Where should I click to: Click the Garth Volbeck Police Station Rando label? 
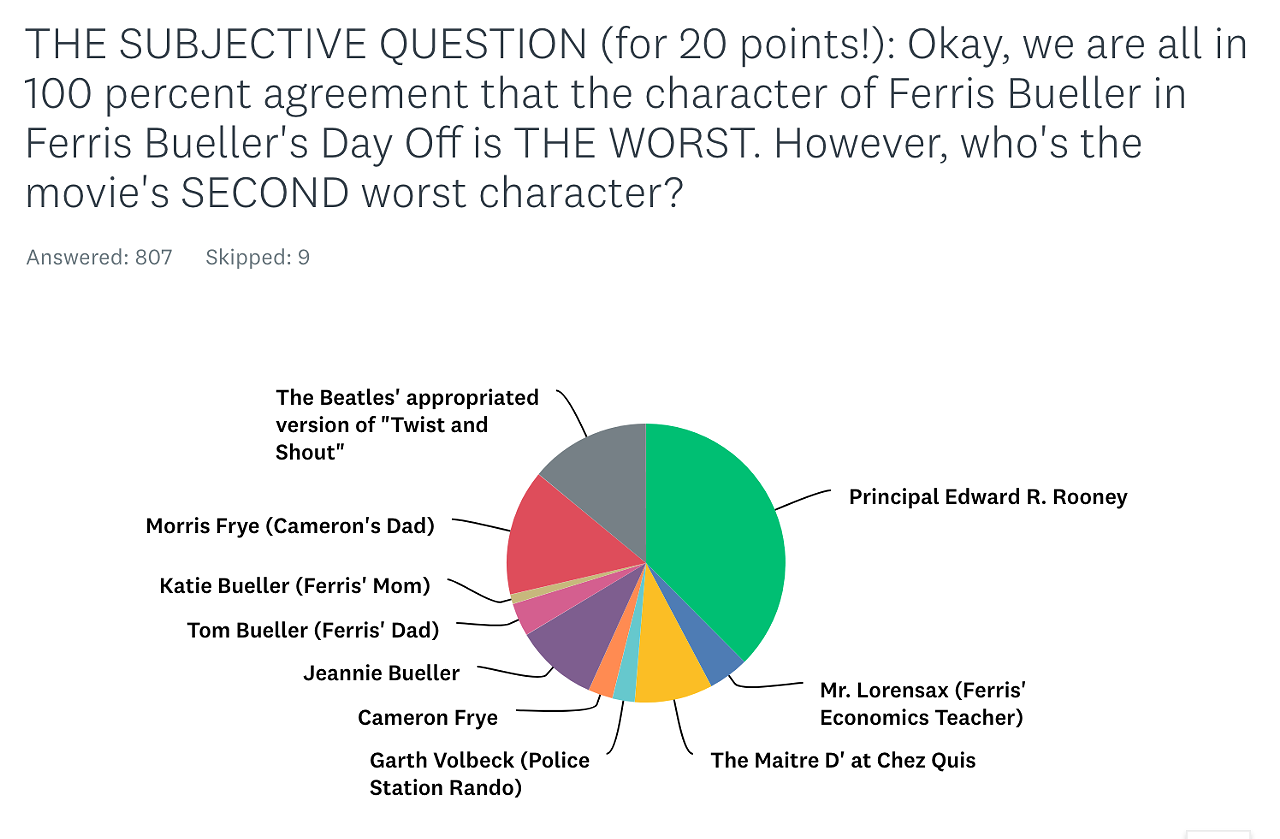pyautogui.click(x=480, y=774)
